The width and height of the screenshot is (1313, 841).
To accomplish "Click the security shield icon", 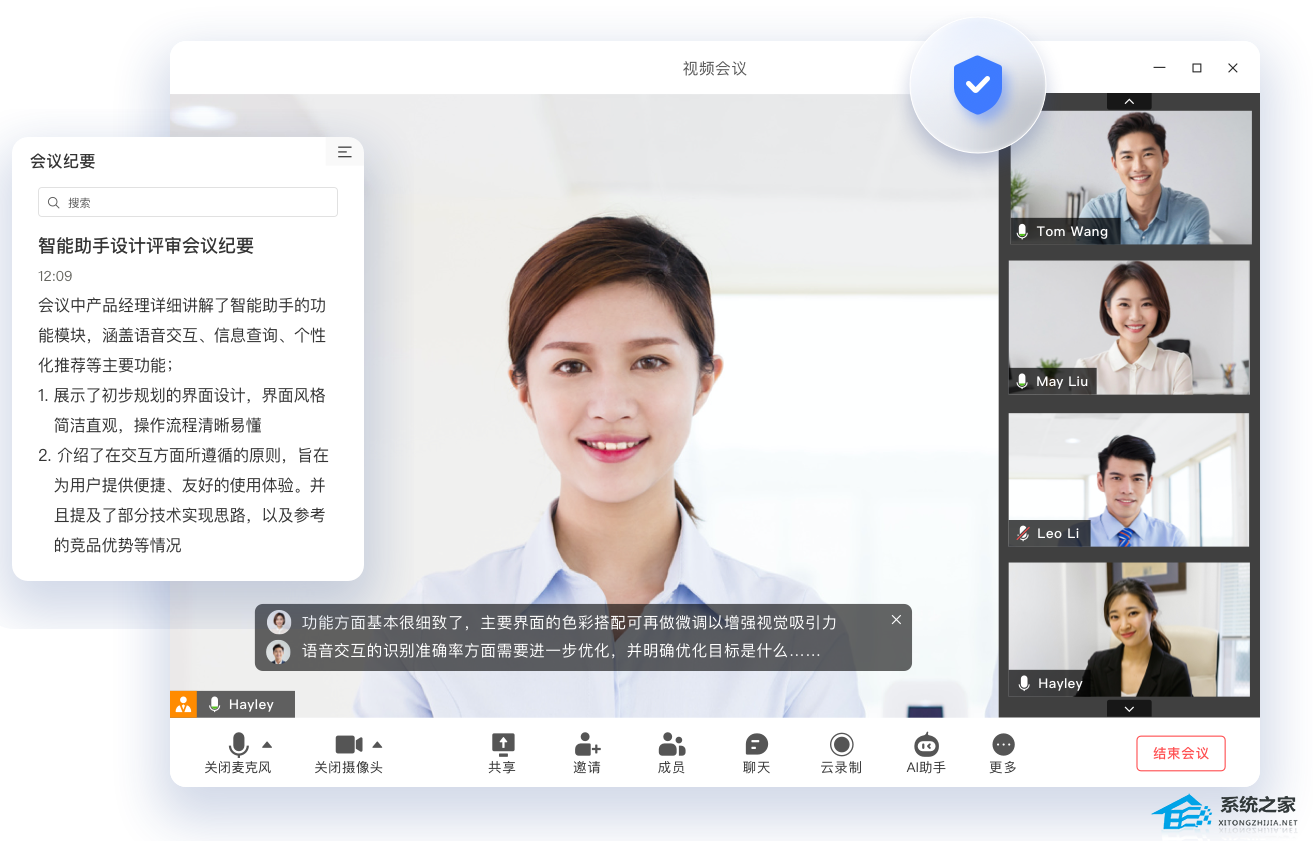I will coord(977,85).
